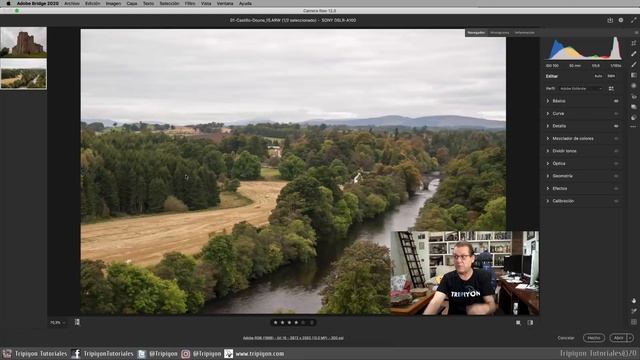Select the Adjustment Brush tool

[633, 64]
